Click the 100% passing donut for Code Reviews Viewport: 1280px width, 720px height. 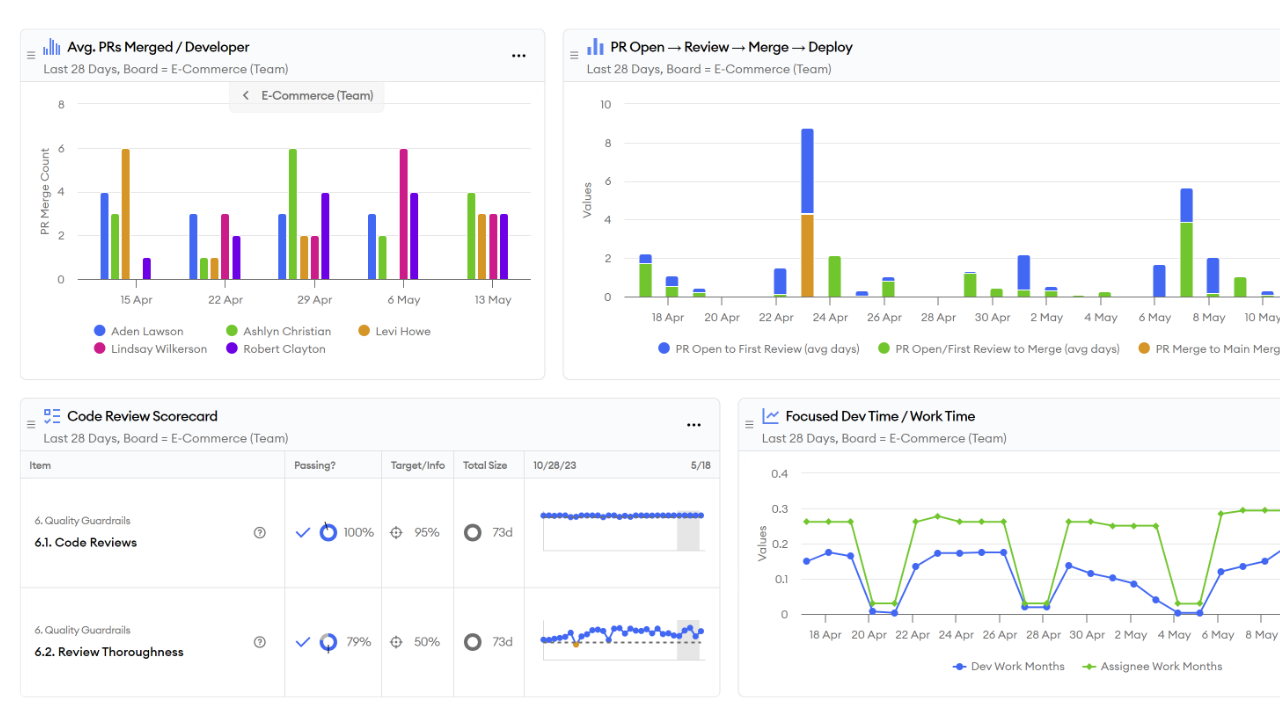point(328,533)
